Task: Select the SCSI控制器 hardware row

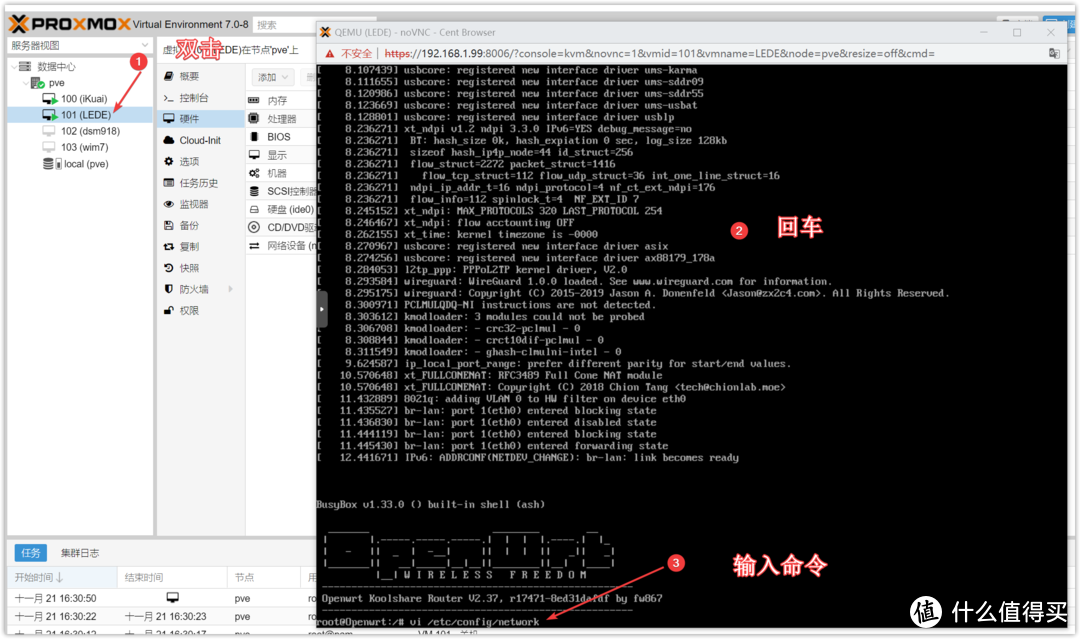Action: (281, 191)
